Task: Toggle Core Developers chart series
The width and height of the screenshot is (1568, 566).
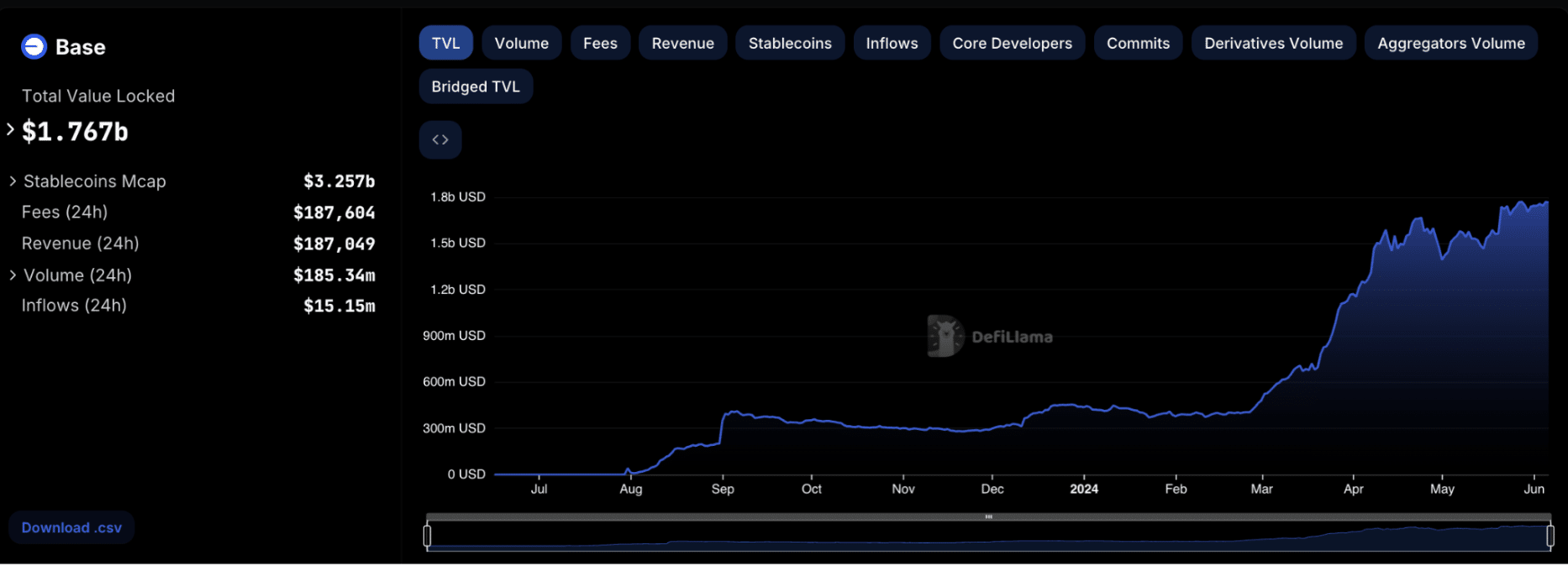Action: tap(1012, 44)
